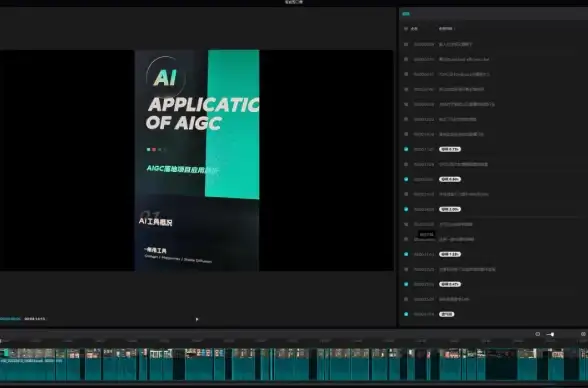Click the AI APPLICATION video preview frame
This screenshot has width=588, height=388.
(x=197, y=160)
